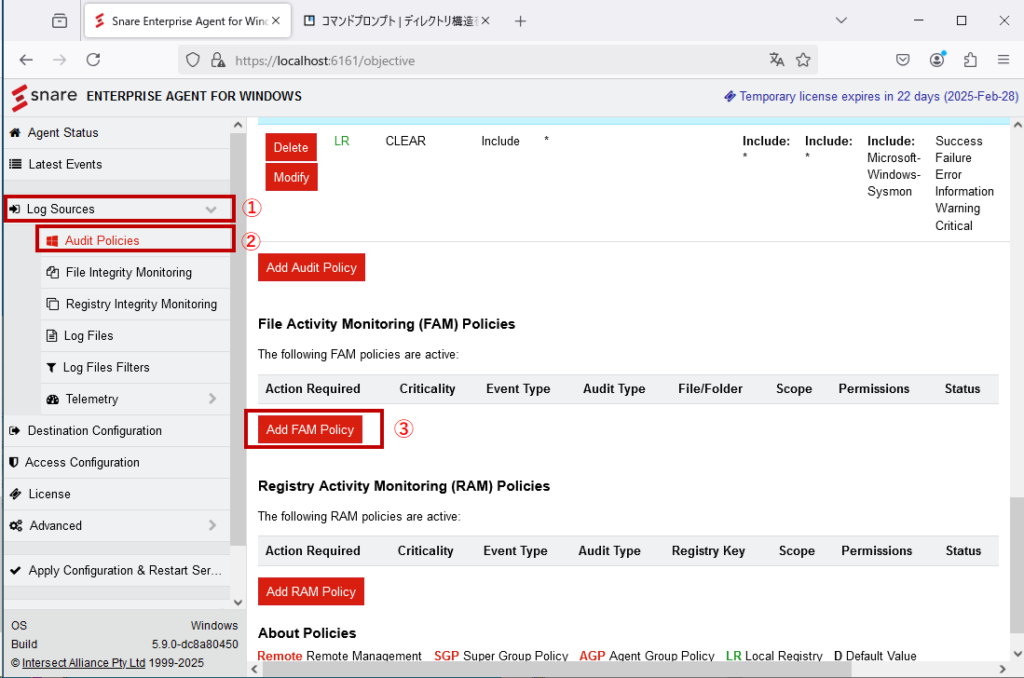Click the FAM Criticality column header
This screenshot has height=678, width=1024.
pos(427,389)
